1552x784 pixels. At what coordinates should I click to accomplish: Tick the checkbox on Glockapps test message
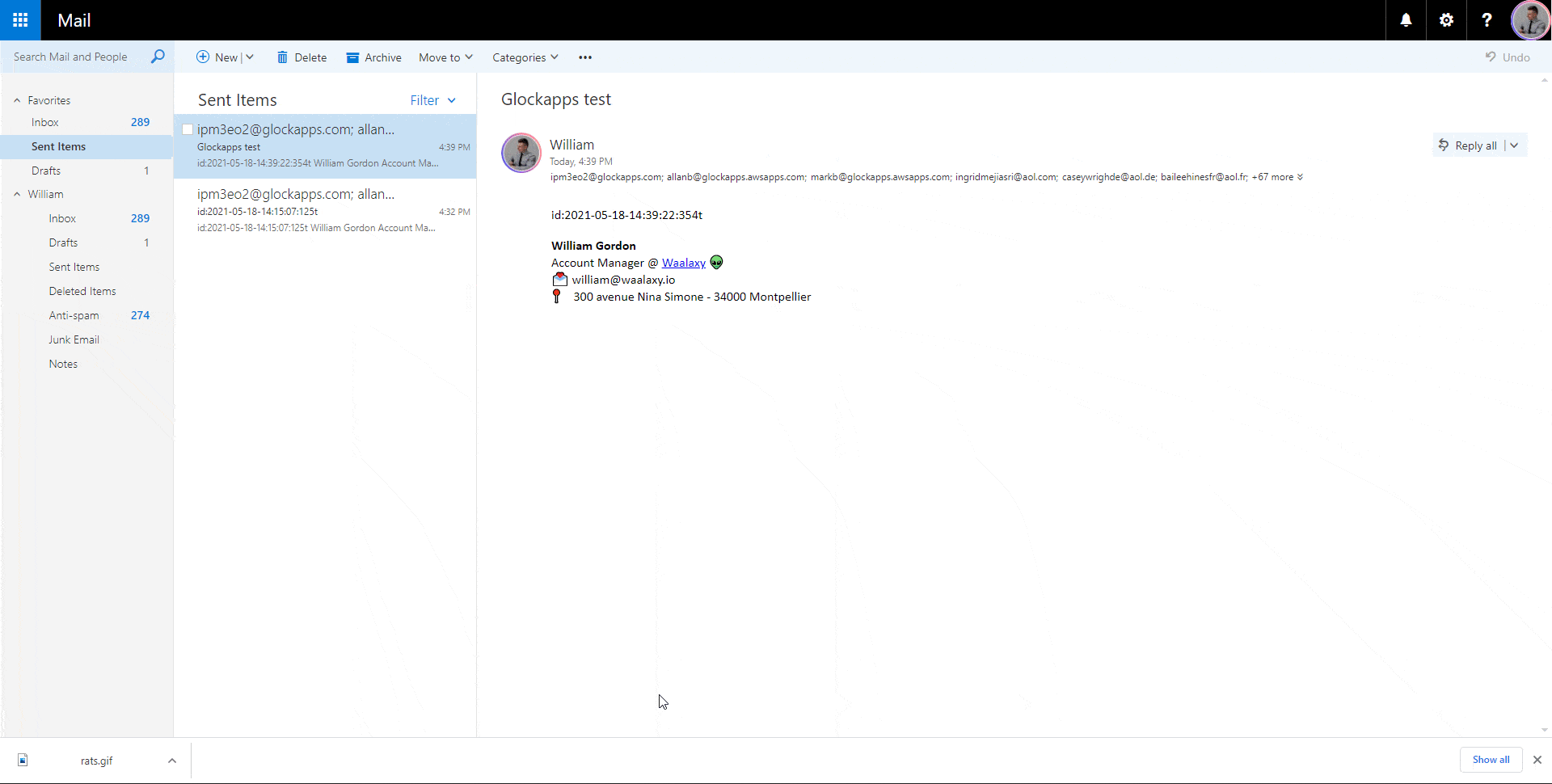pos(188,129)
